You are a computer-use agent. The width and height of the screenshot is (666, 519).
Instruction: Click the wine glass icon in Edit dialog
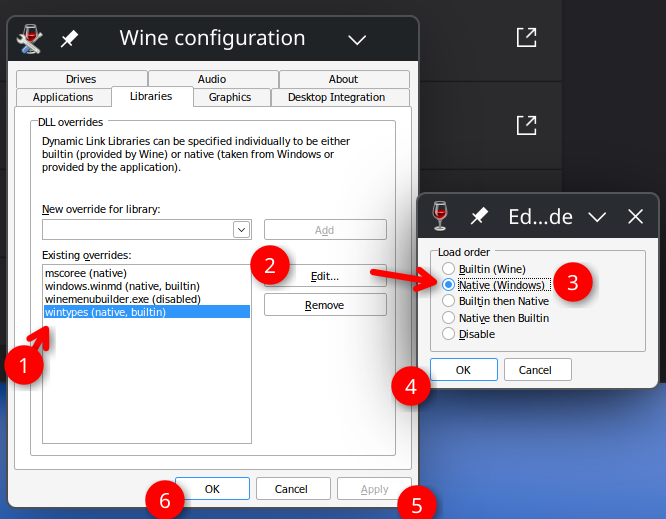point(440,216)
